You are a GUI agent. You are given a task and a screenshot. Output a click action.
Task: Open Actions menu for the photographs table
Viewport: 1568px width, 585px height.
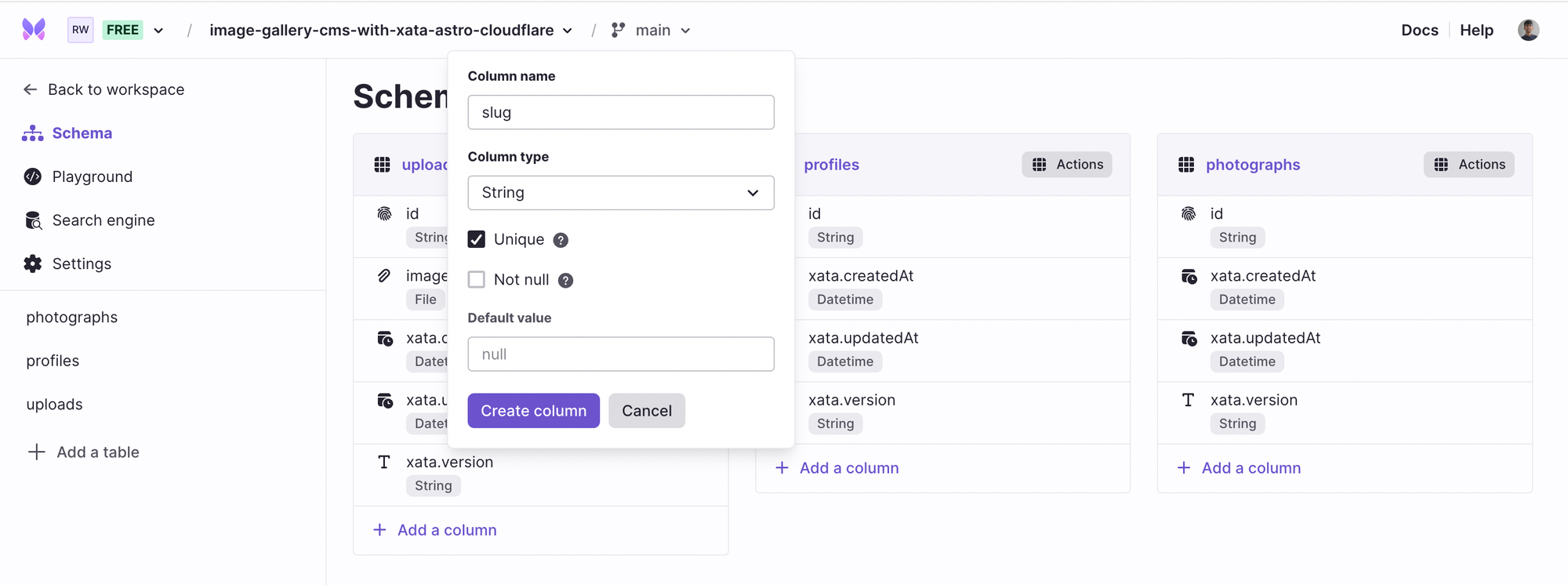point(1468,165)
